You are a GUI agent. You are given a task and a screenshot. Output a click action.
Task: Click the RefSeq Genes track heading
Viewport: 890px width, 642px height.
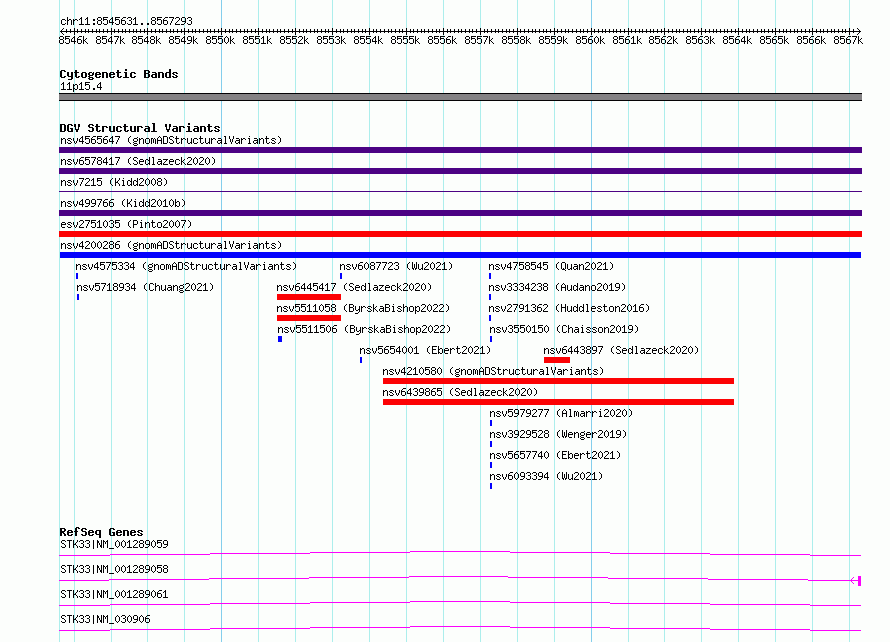(x=101, y=532)
